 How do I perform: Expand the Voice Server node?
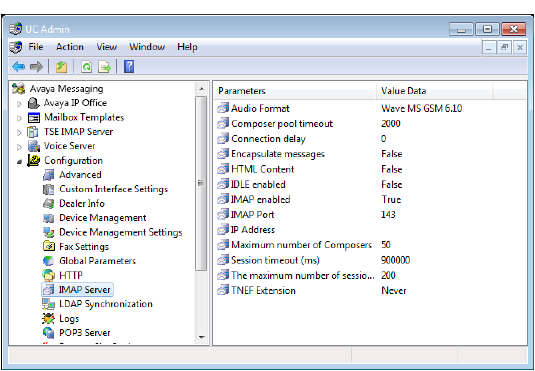point(19,147)
